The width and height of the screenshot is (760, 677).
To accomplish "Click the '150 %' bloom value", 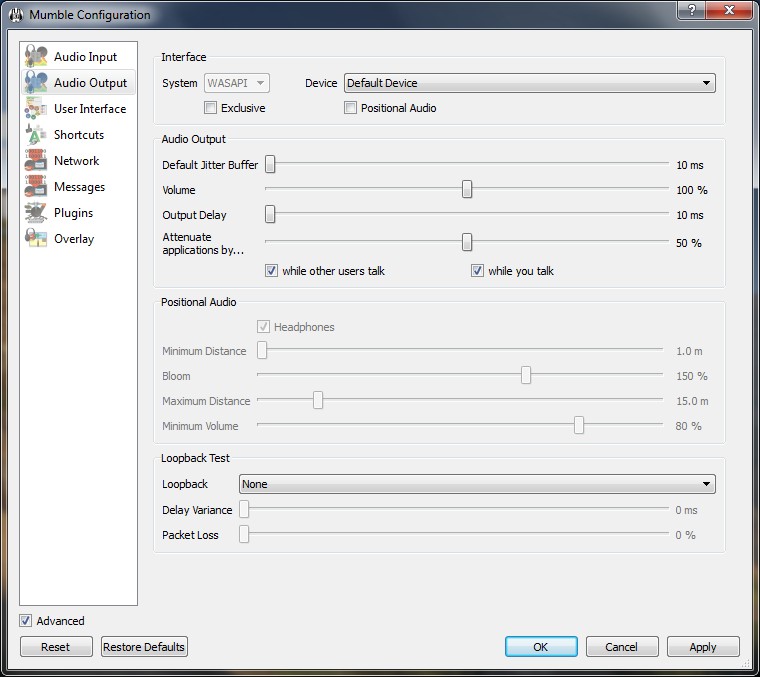I will tap(692, 376).
